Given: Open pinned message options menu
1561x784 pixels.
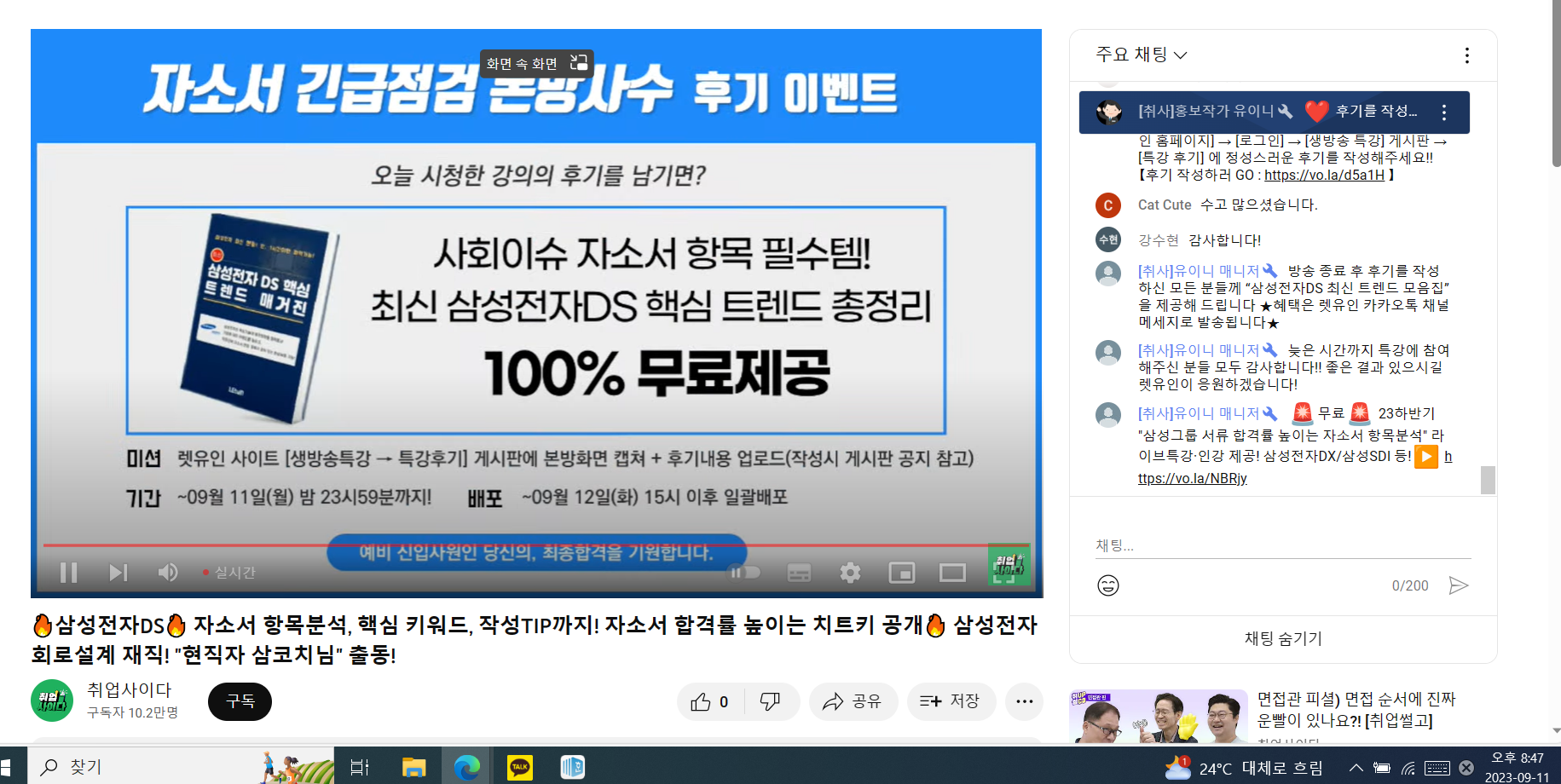Looking at the screenshot, I should pyautogui.click(x=1443, y=112).
